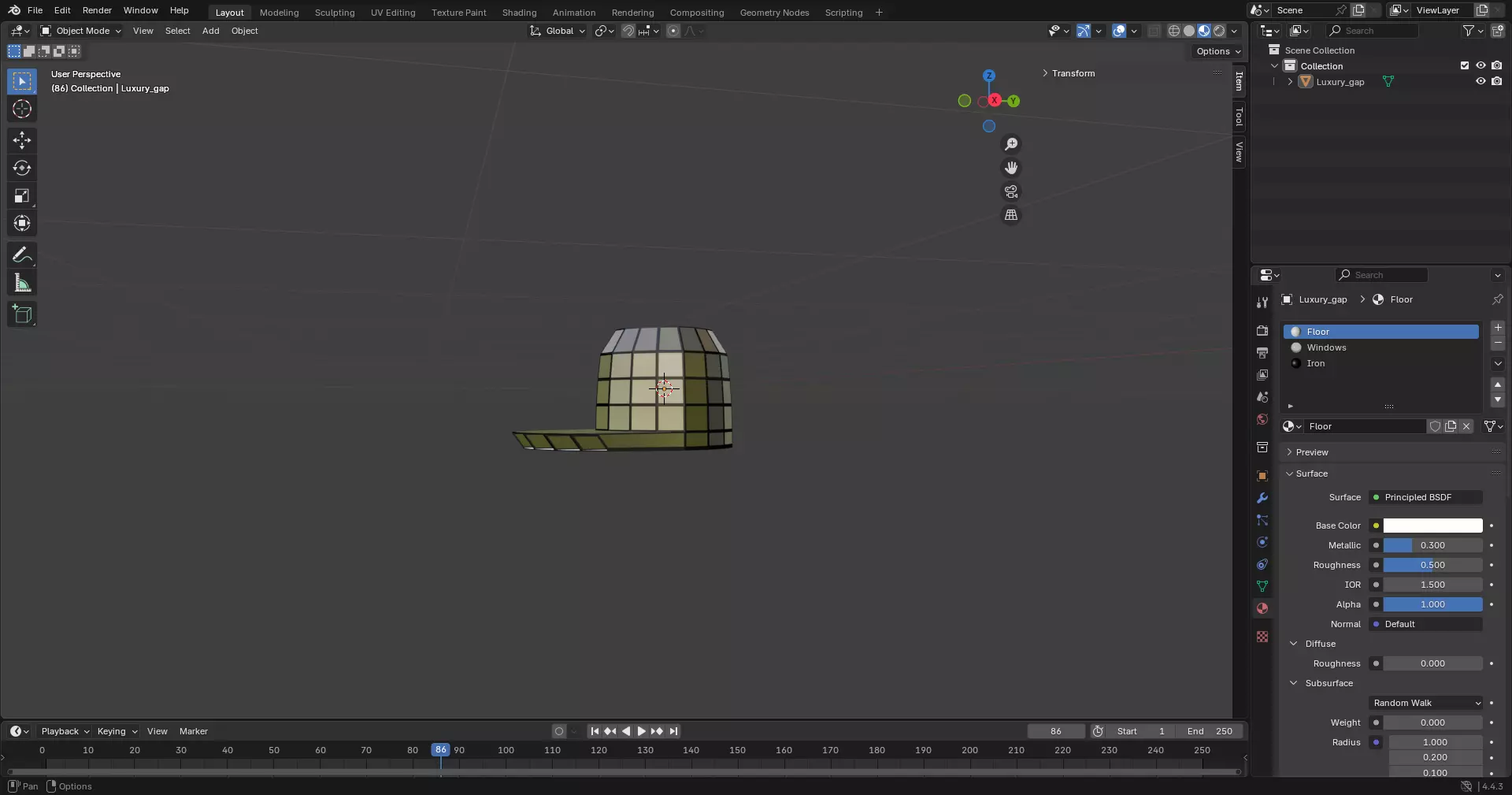Viewport: 1512px width, 795px height.
Task: Open the Global orientation dropdown
Action: pyautogui.click(x=558, y=31)
